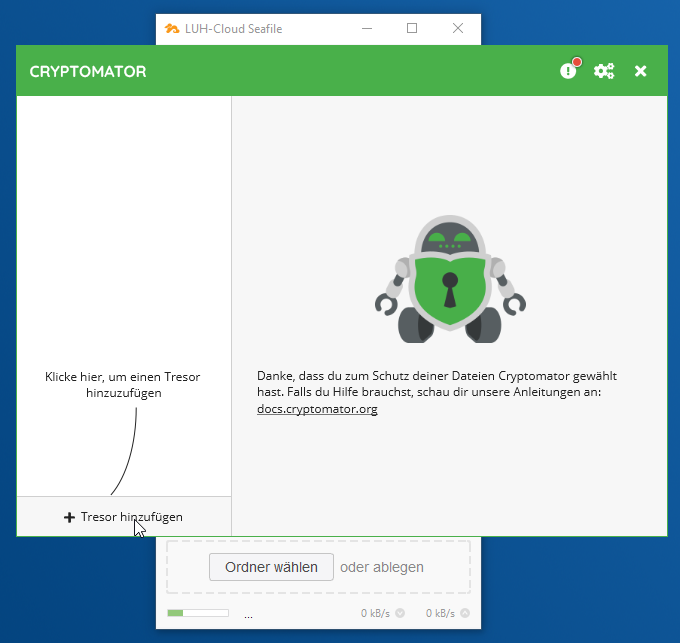
Task: Click the upload speed arrow icon in Seafile
Action: (465, 613)
